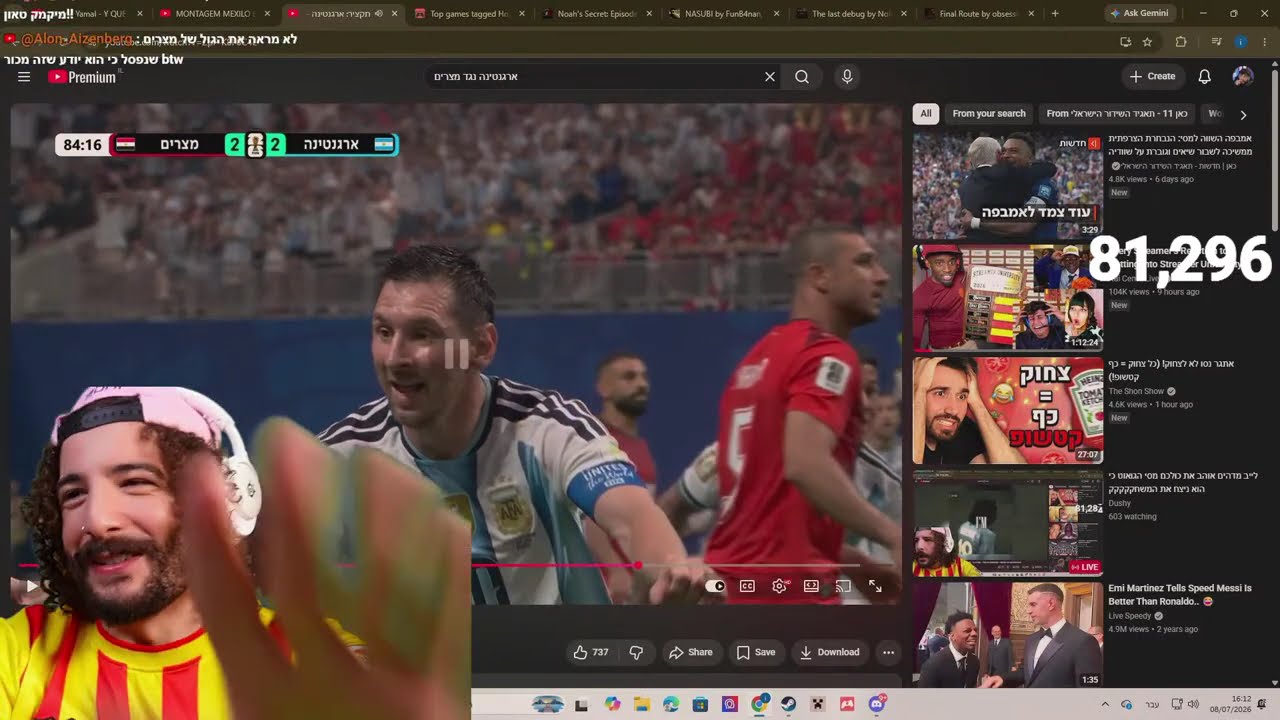The height and width of the screenshot is (720, 1280).
Task: Show more filter chips with right arrow
Action: 1243,114
